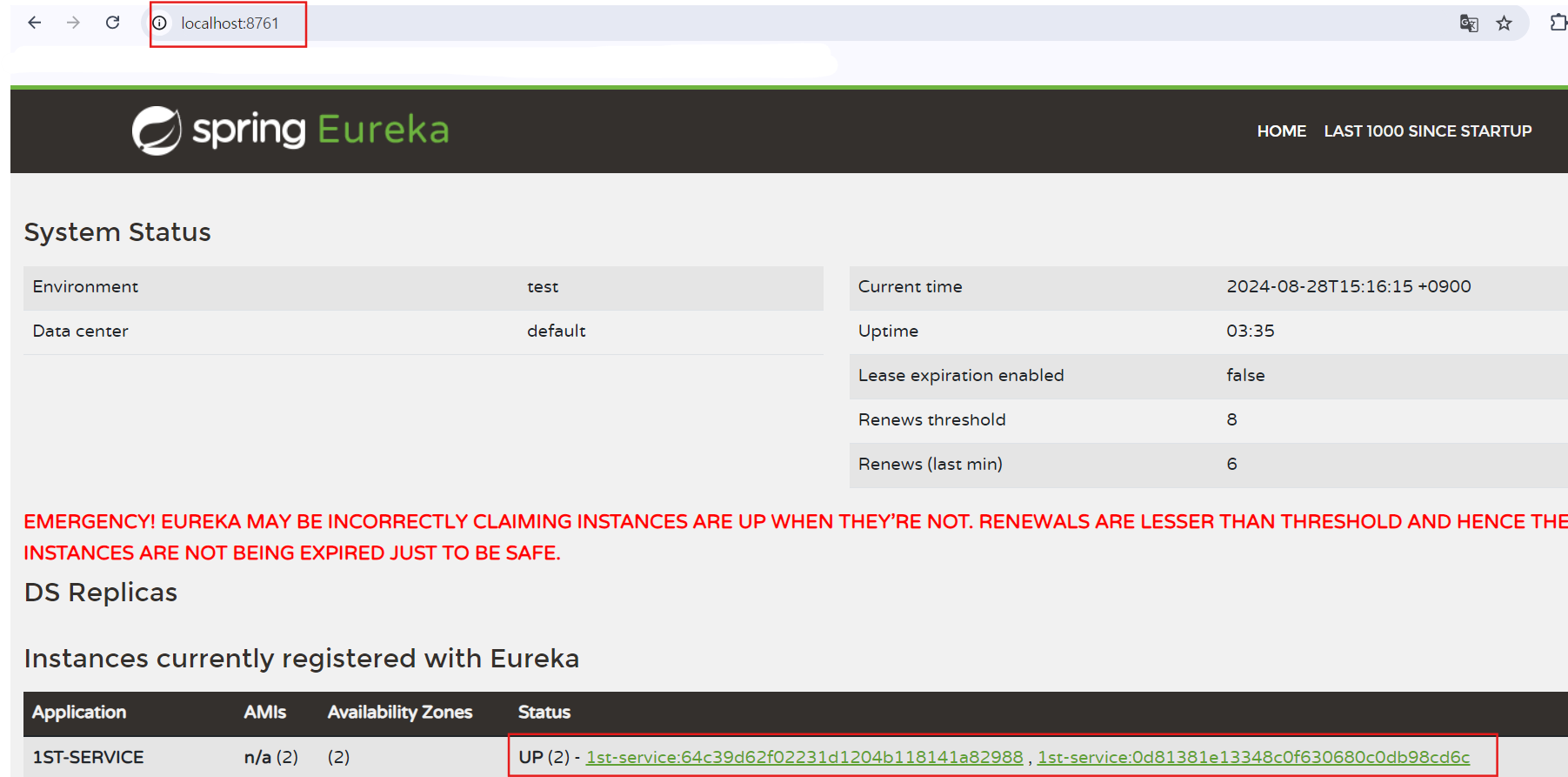Select the red EMERGENCY warning message
The height and width of the screenshot is (777, 1568).
click(x=796, y=537)
